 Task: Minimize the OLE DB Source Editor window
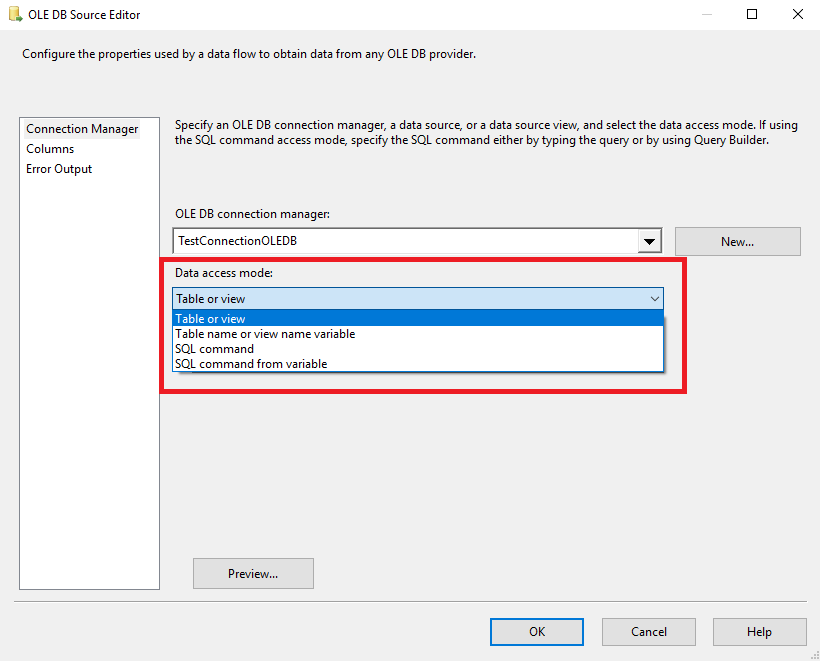[x=706, y=14]
